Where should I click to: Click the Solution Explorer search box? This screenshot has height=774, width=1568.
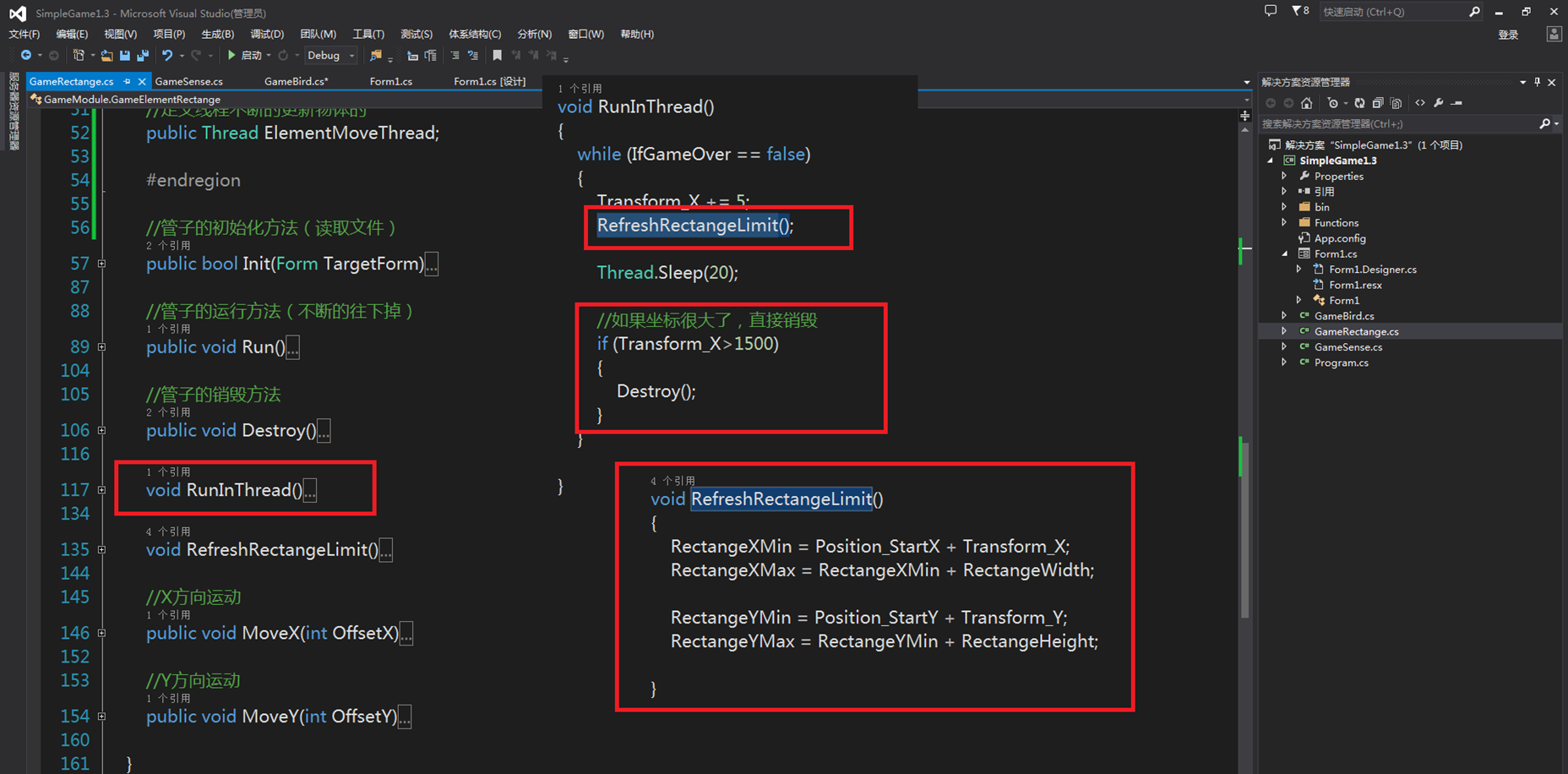pyautogui.click(x=1399, y=124)
